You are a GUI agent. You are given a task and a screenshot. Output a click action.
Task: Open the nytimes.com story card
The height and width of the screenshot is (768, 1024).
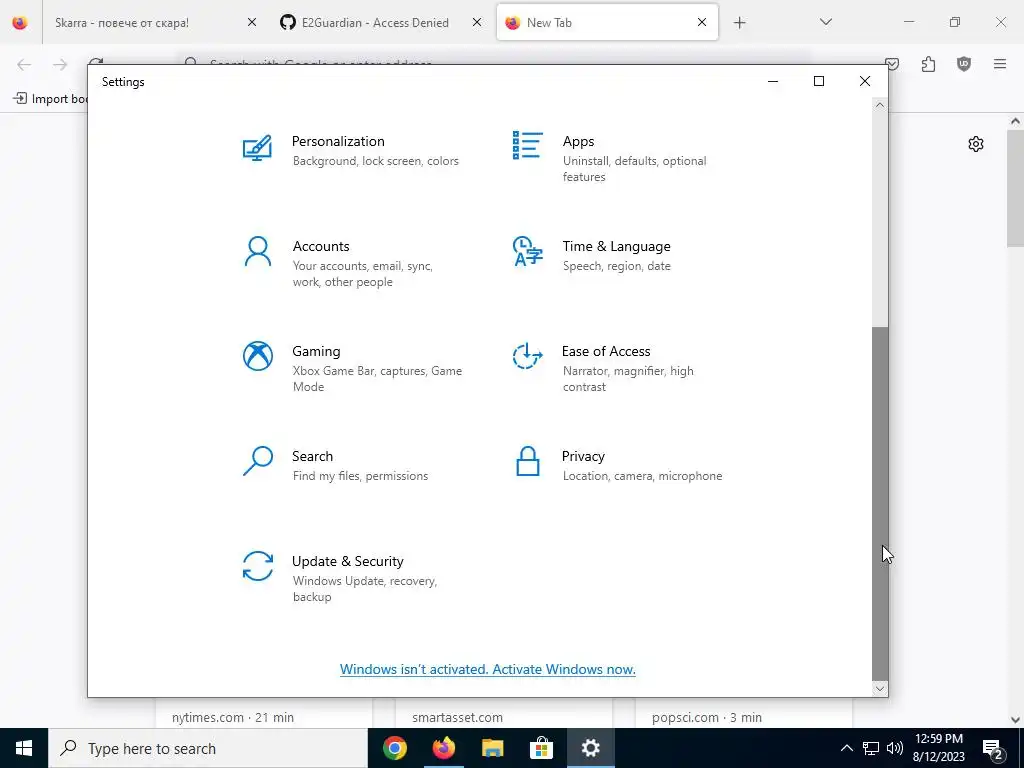(x=264, y=712)
